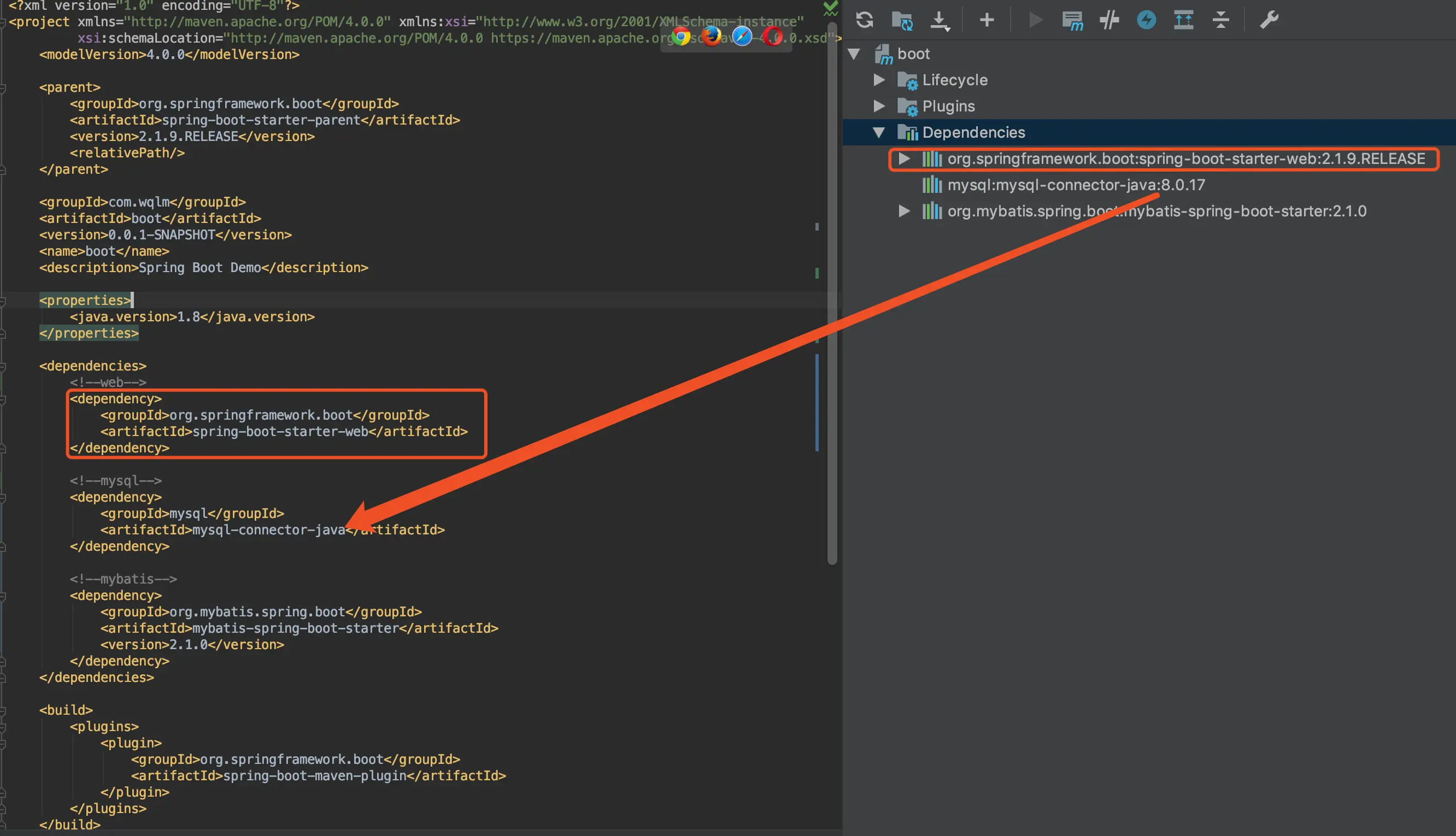Click Execute Maven Goal icon
This screenshot has width=1456, height=836.
pyautogui.click(x=1072, y=21)
